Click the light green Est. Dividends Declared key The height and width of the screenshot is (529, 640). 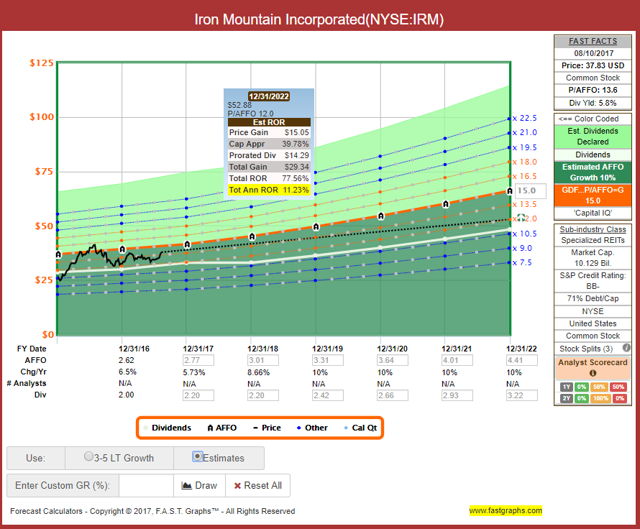(593, 136)
